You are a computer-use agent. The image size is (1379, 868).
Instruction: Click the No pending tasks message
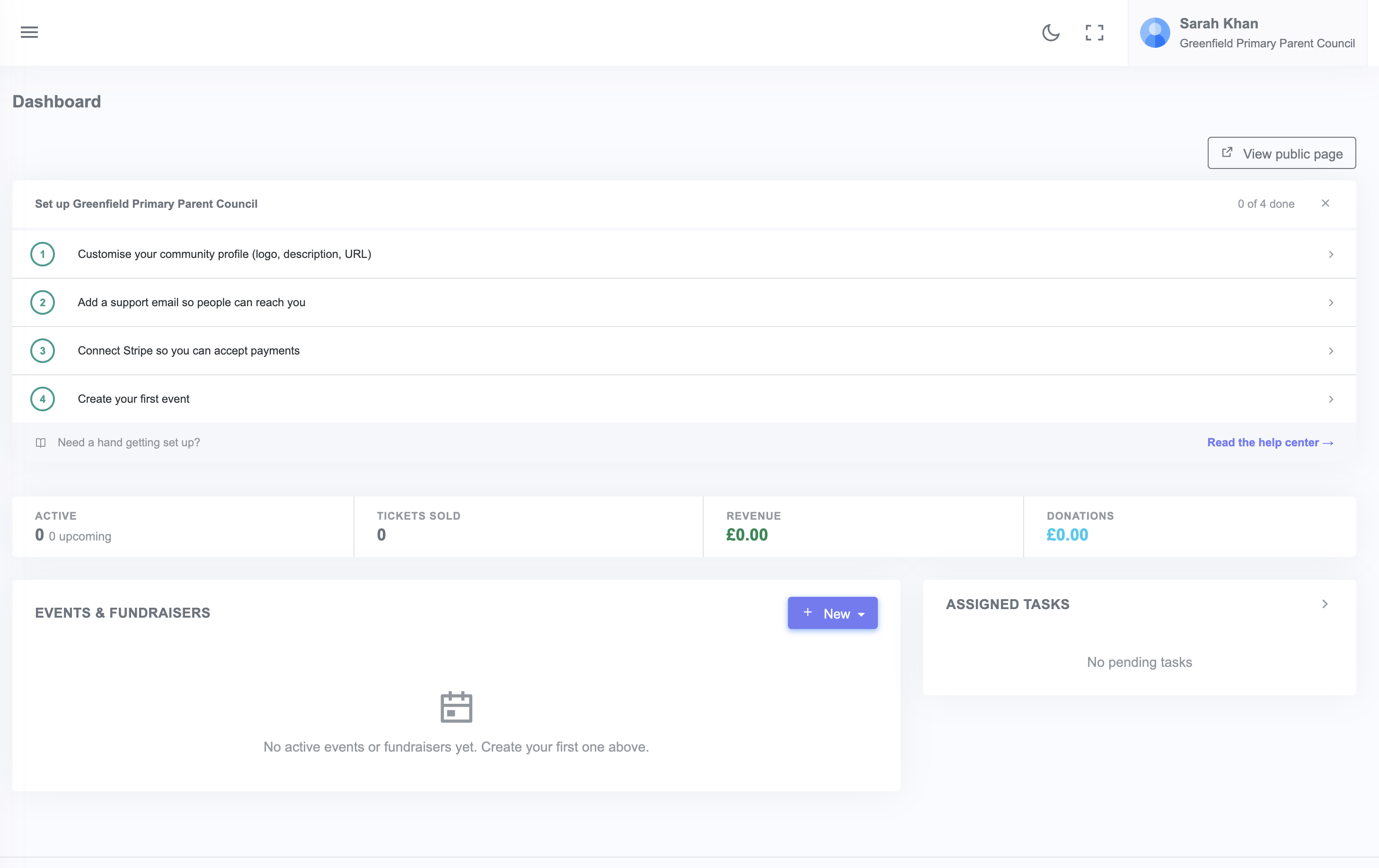coord(1139,662)
